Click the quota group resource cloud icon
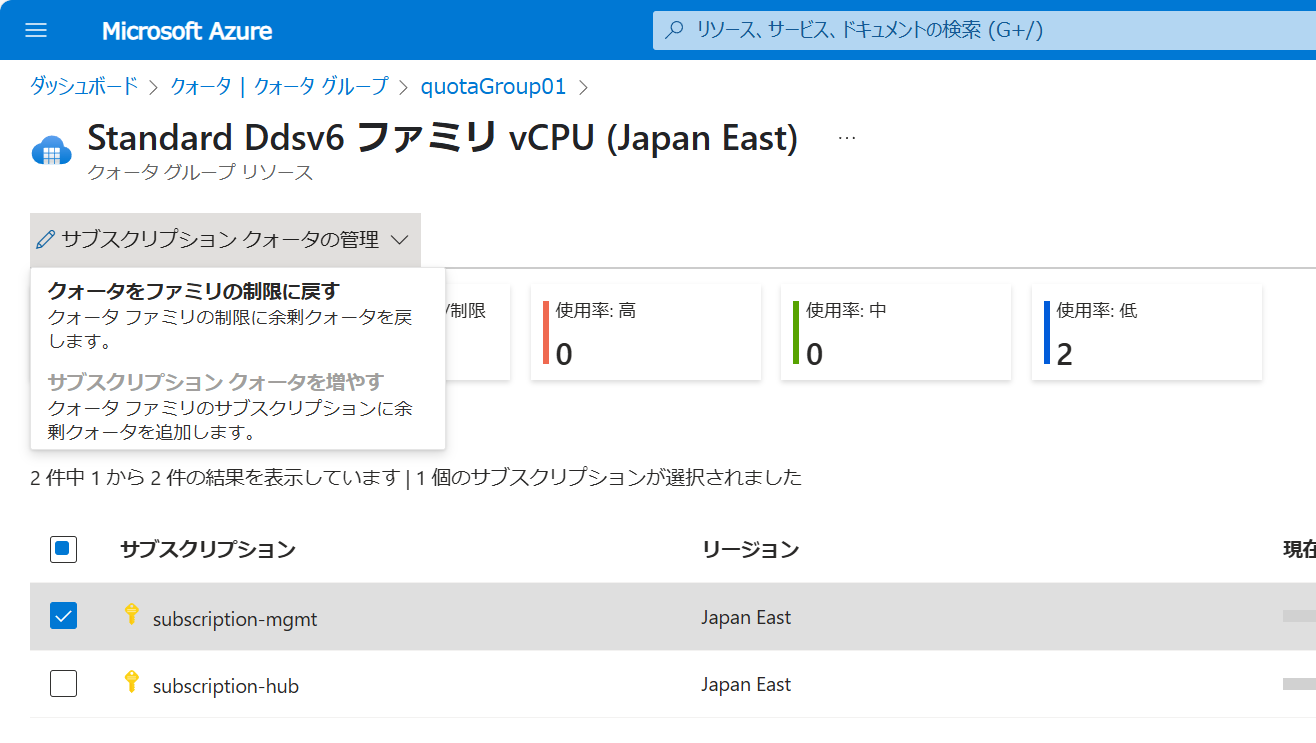The width and height of the screenshot is (1316, 743). [52, 151]
